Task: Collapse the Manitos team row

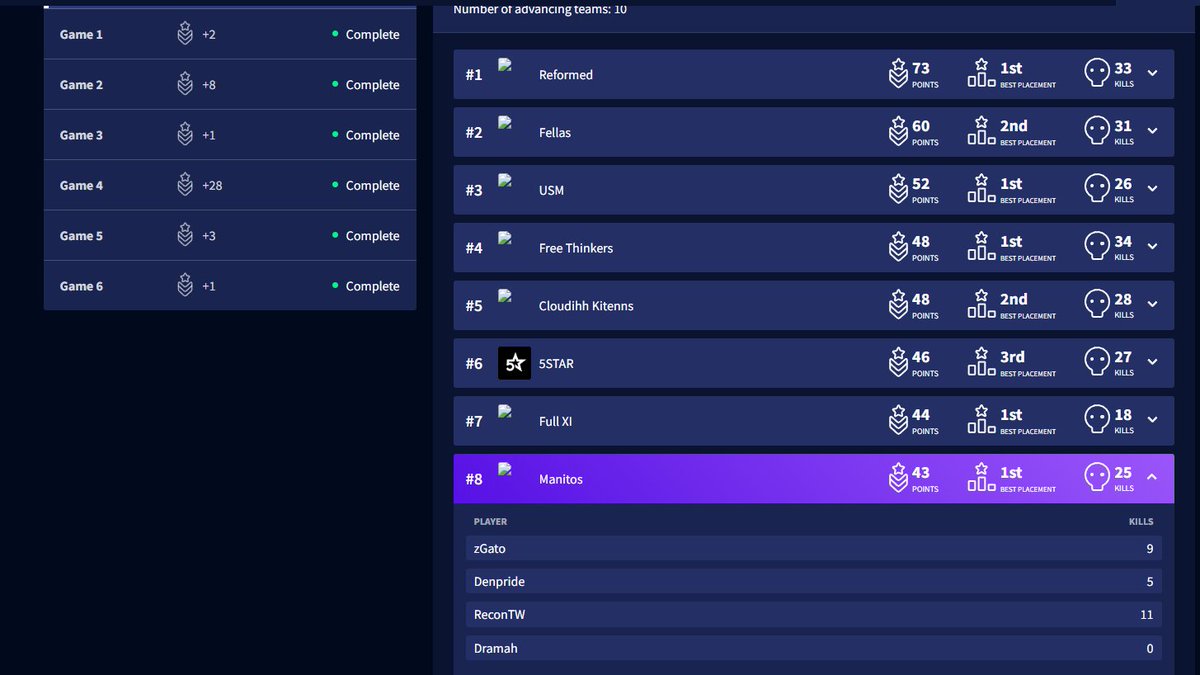Action: (1152, 478)
